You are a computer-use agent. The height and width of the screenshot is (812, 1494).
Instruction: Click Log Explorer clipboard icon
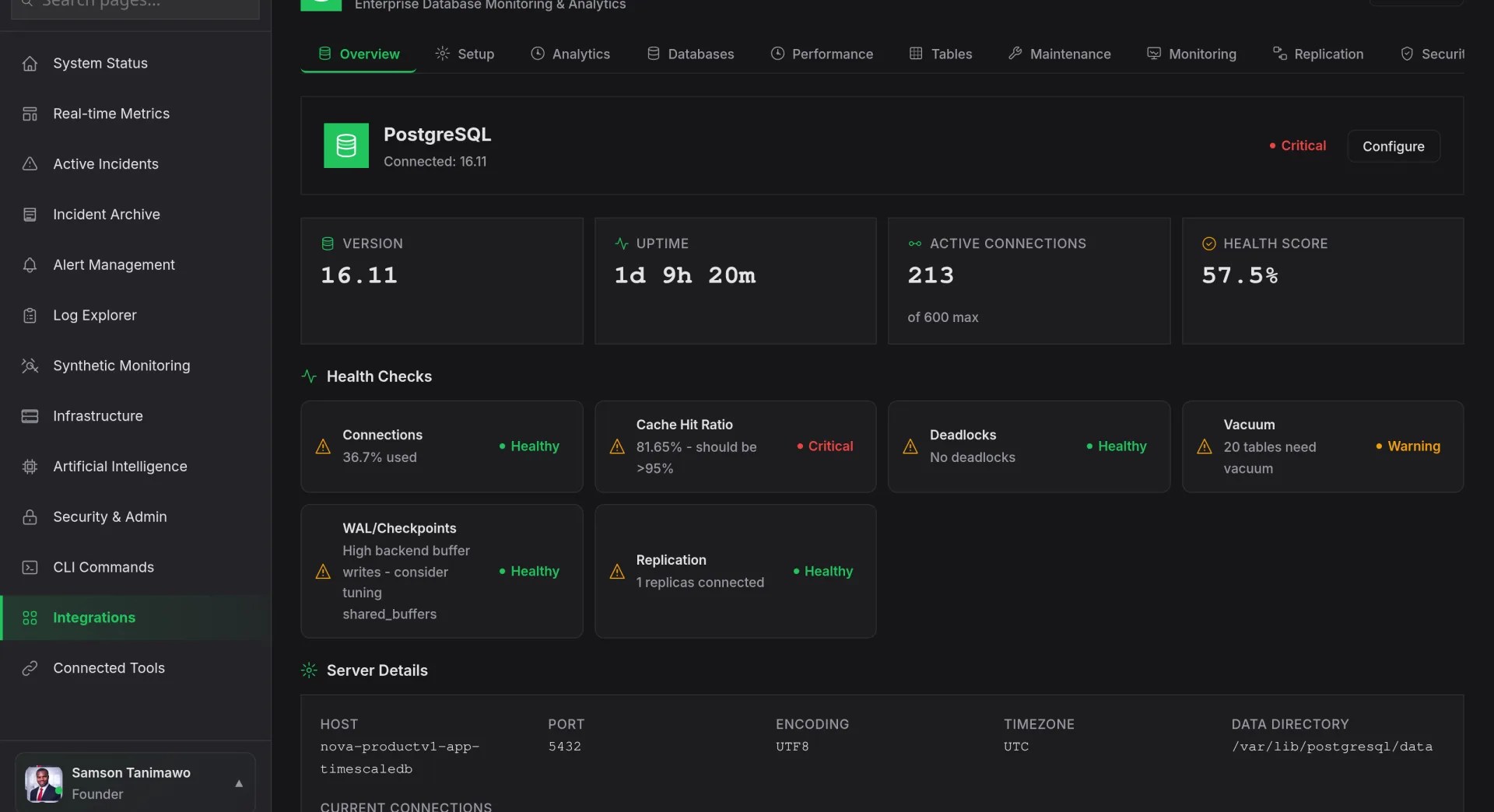[30, 315]
